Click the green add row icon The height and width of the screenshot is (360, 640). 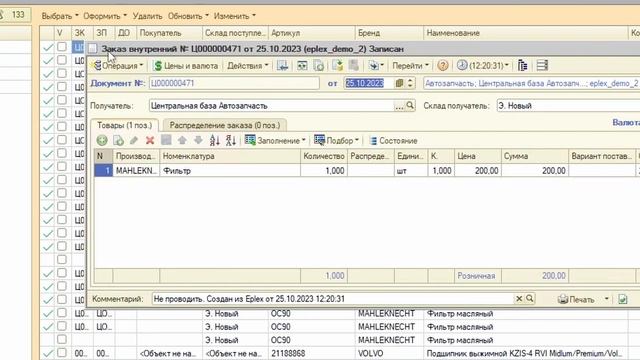tap(102, 141)
